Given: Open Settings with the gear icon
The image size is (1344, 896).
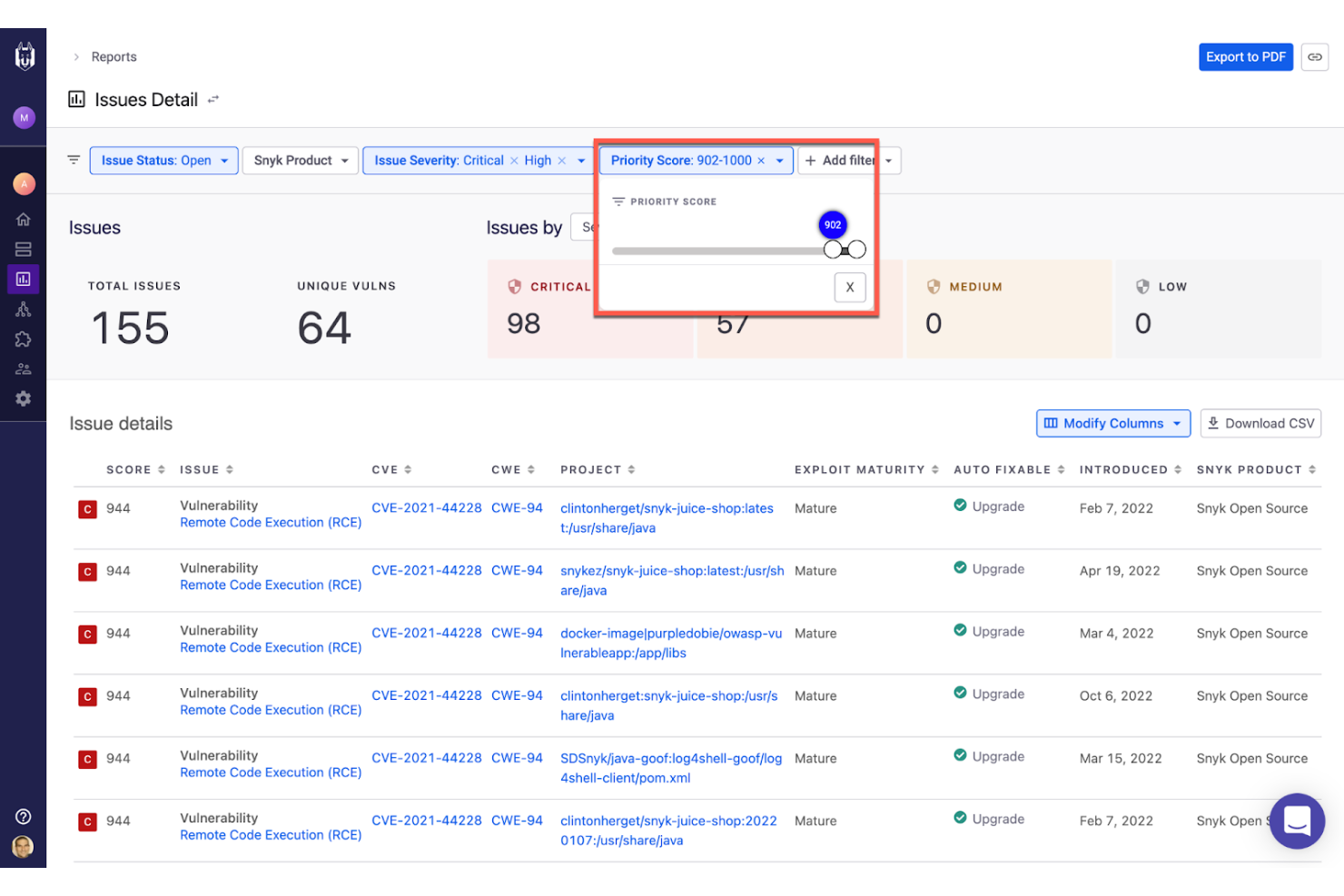Looking at the screenshot, I should click(x=24, y=398).
